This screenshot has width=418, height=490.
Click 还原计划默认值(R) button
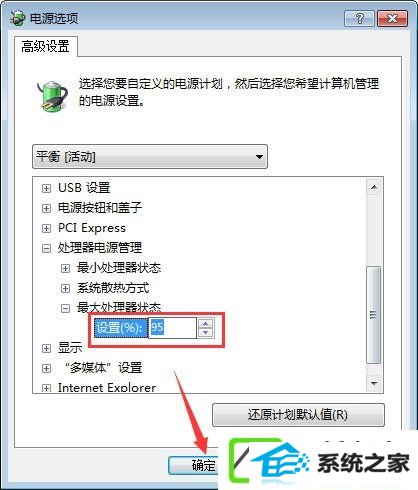tap(298, 415)
